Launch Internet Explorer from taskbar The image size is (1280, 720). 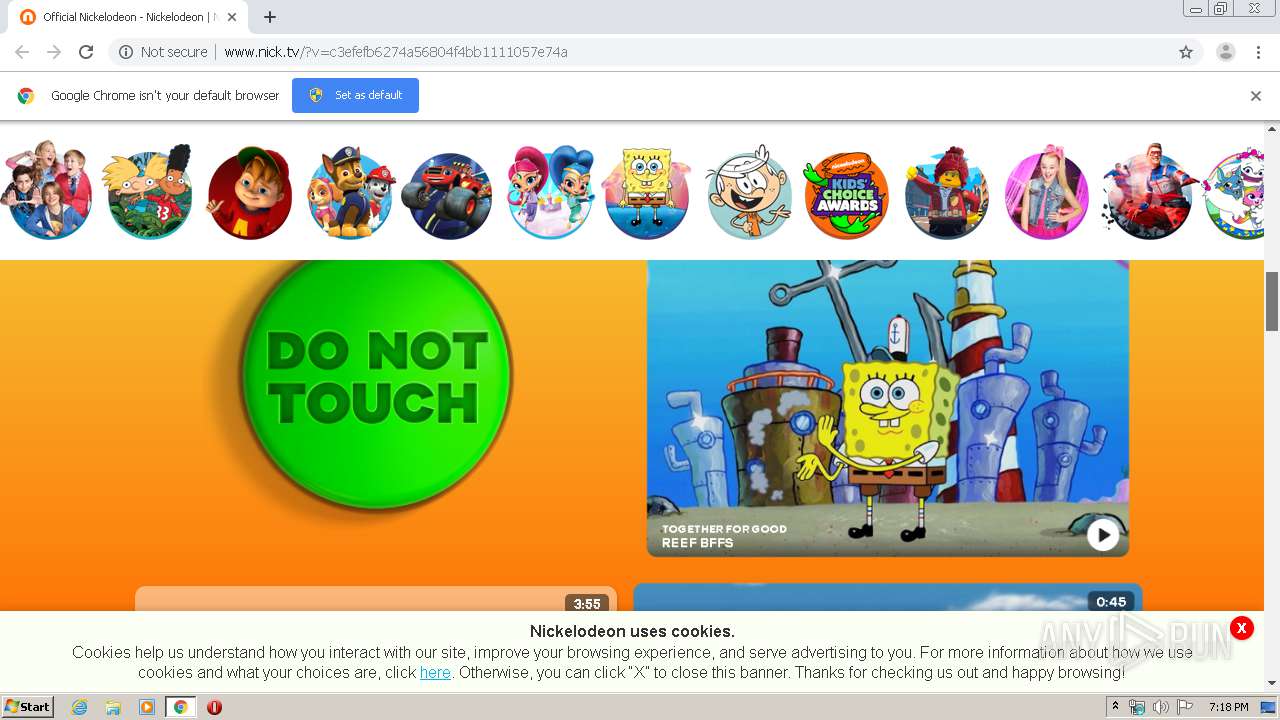80,707
